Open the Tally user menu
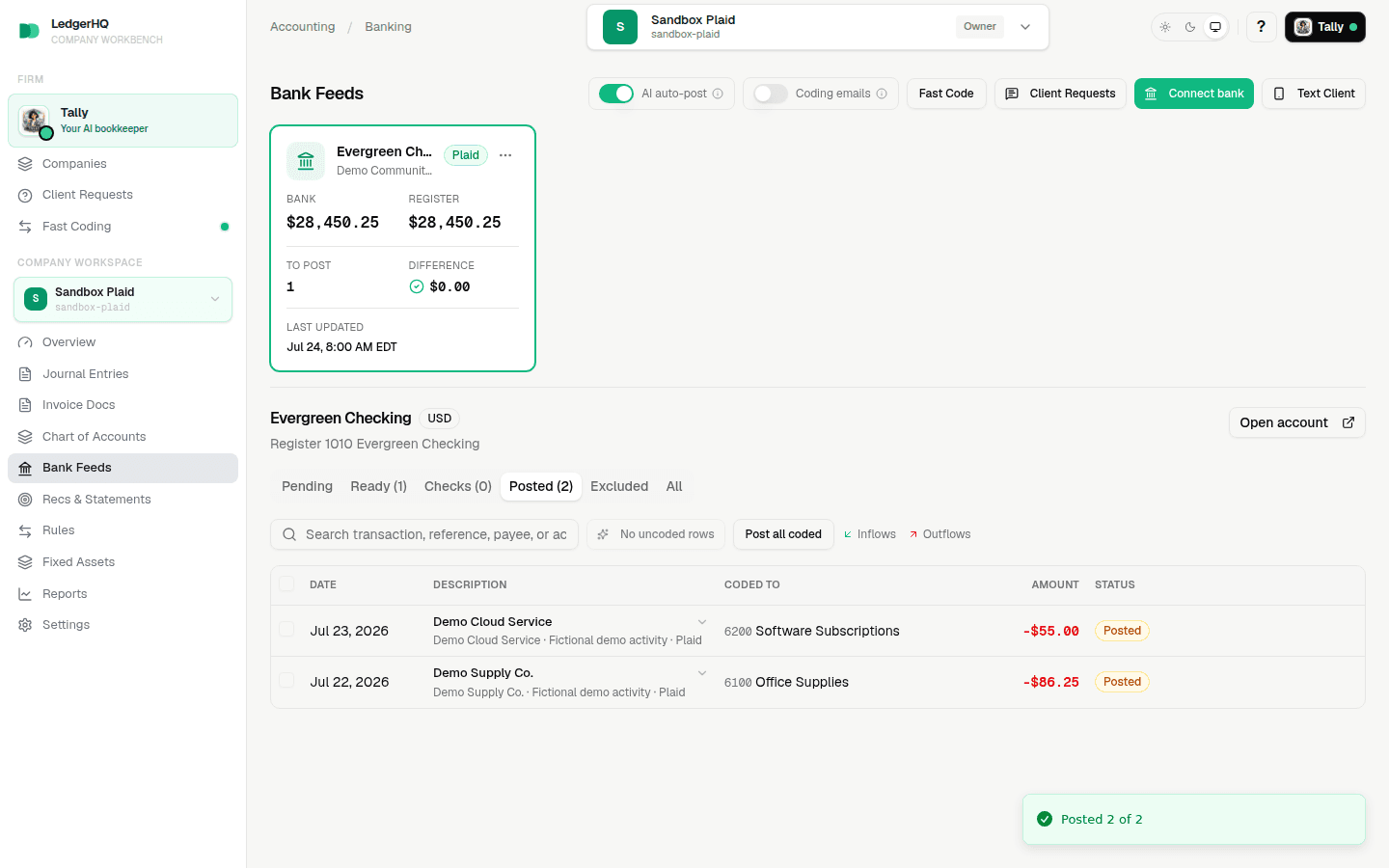 1325,27
